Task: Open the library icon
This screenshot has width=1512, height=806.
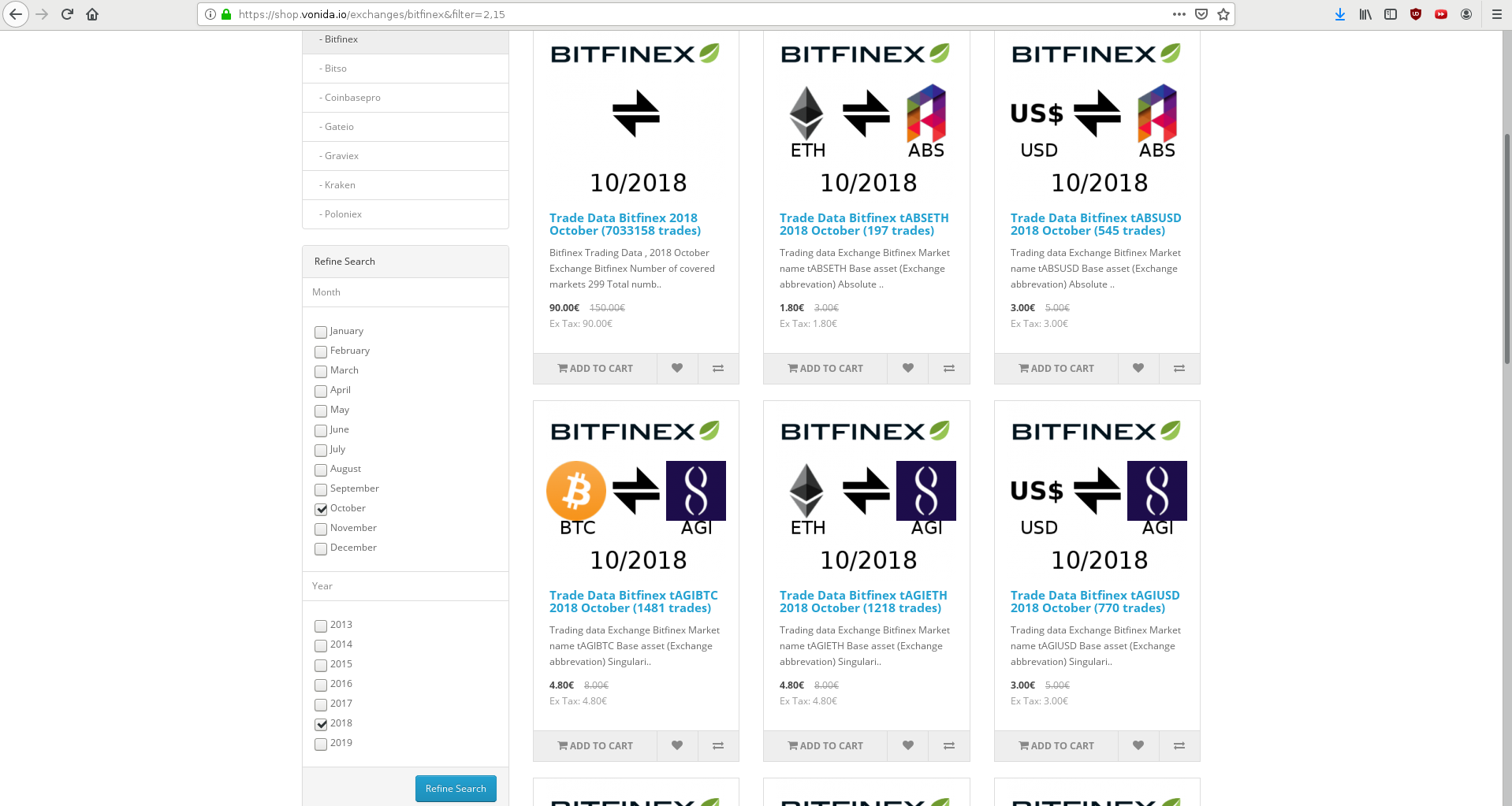Action: 1365,14
